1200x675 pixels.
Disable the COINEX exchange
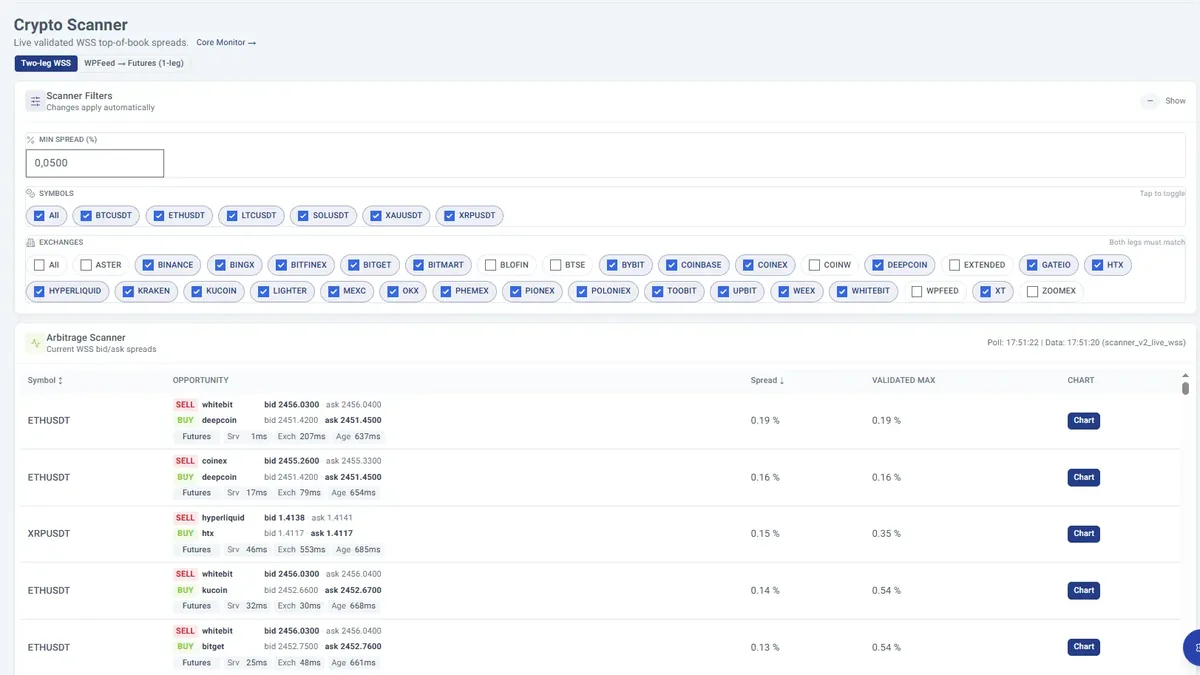click(x=748, y=265)
